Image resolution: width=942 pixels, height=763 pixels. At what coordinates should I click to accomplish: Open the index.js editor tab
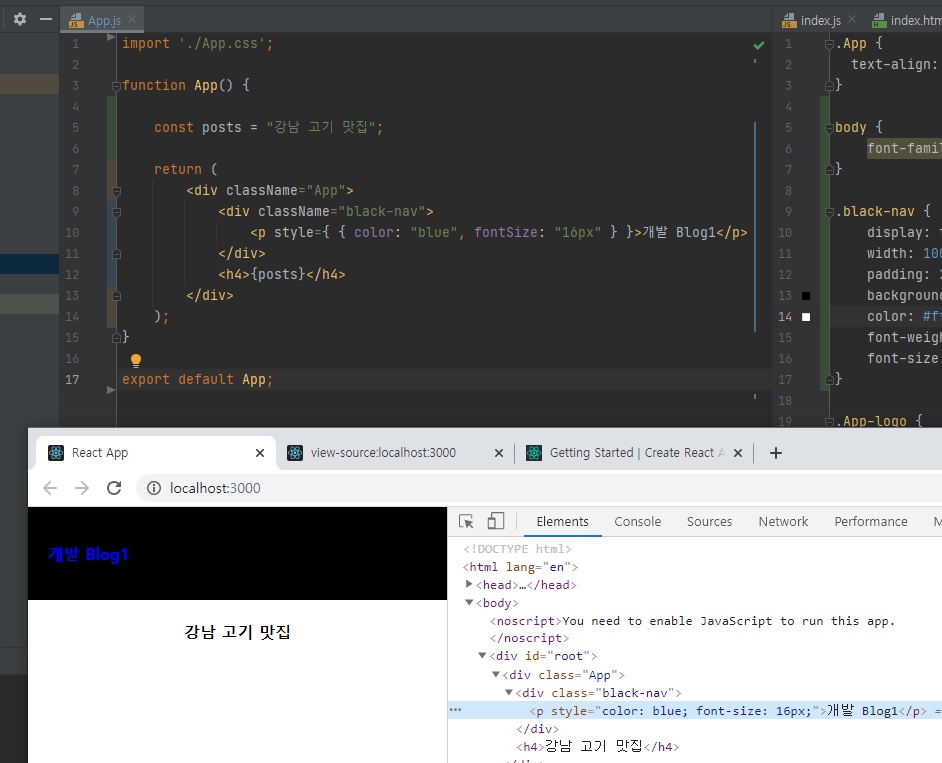(812, 20)
